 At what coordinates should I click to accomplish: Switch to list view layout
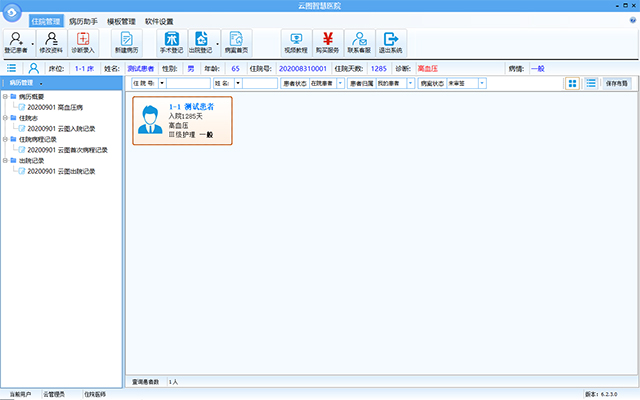click(591, 83)
